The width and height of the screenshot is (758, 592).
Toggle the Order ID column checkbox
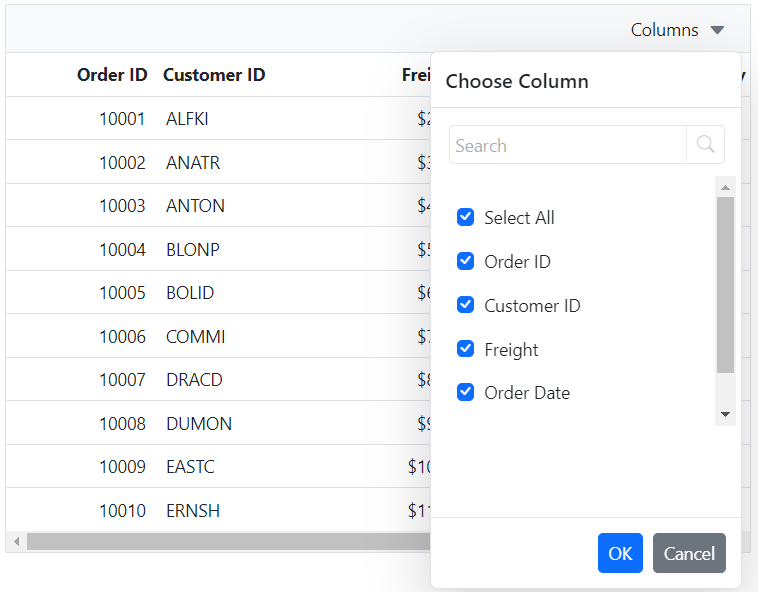(x=466, y=261)
